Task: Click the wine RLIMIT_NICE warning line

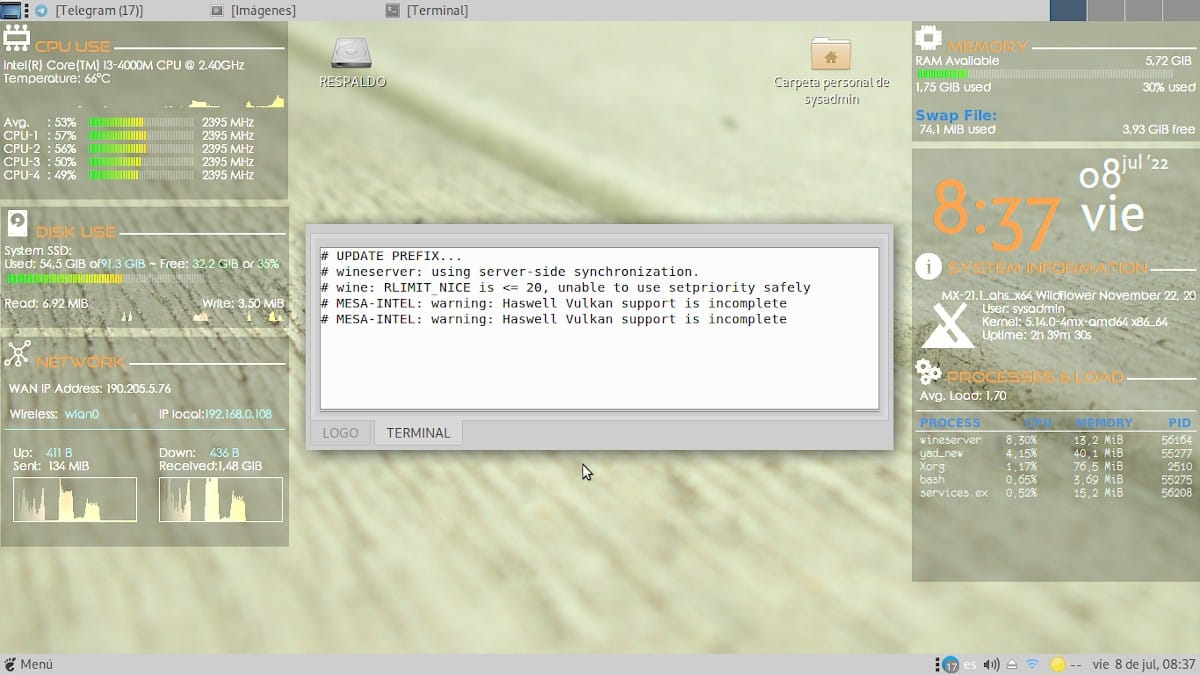Action: point(566,288)
